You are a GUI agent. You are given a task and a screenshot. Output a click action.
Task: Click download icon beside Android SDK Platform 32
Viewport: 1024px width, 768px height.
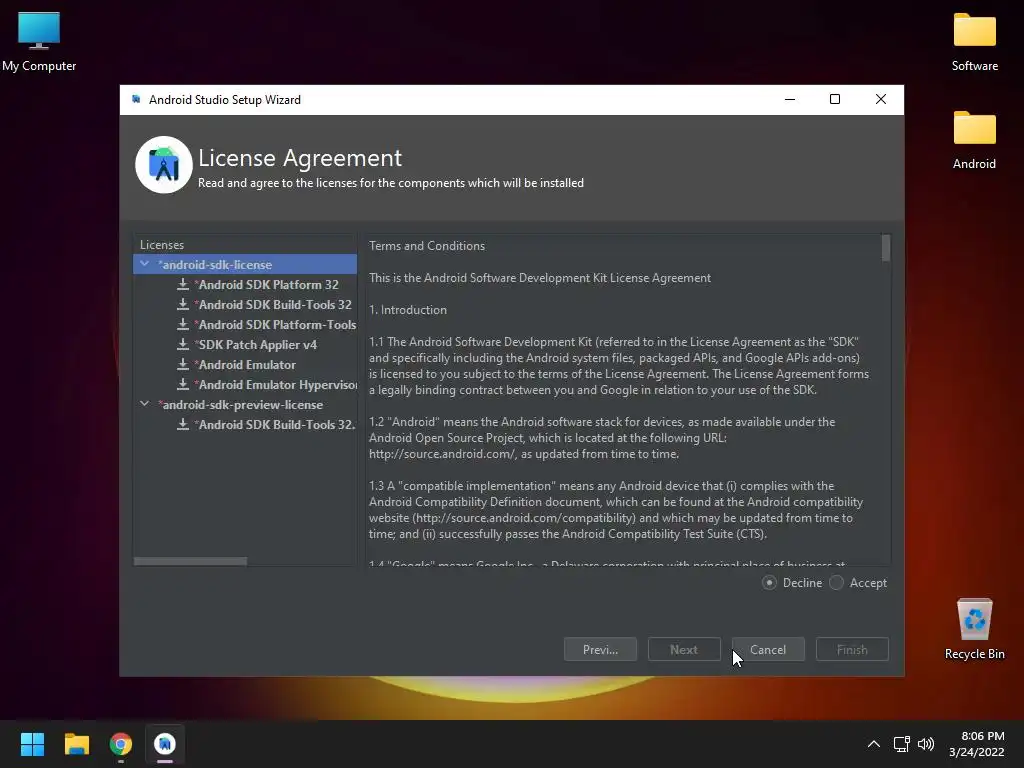[183, 285]
